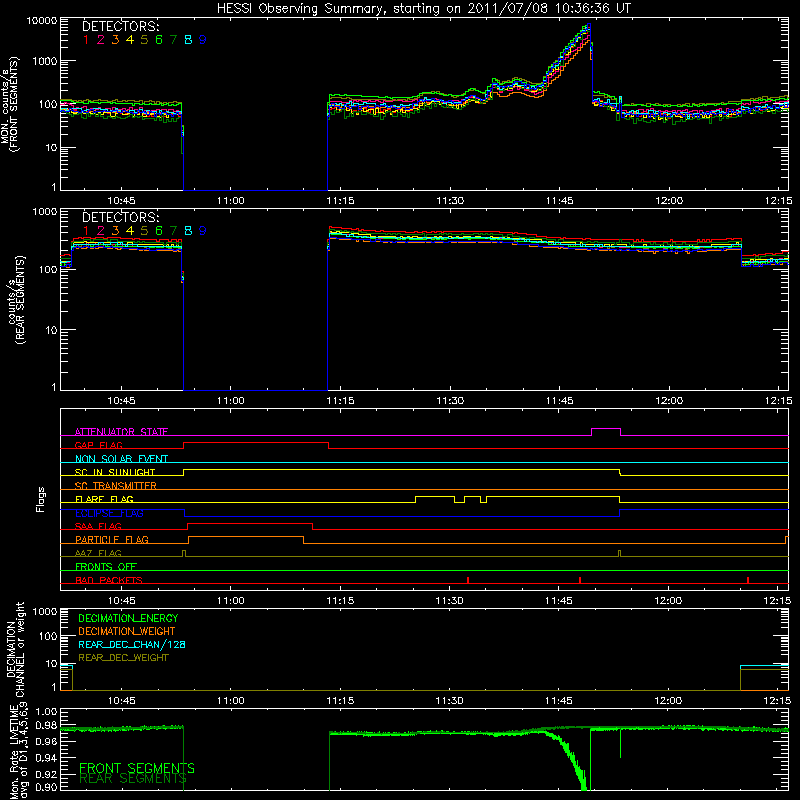
Task: Click detector 5 in rear segments legend
Action: coord(144,231)
